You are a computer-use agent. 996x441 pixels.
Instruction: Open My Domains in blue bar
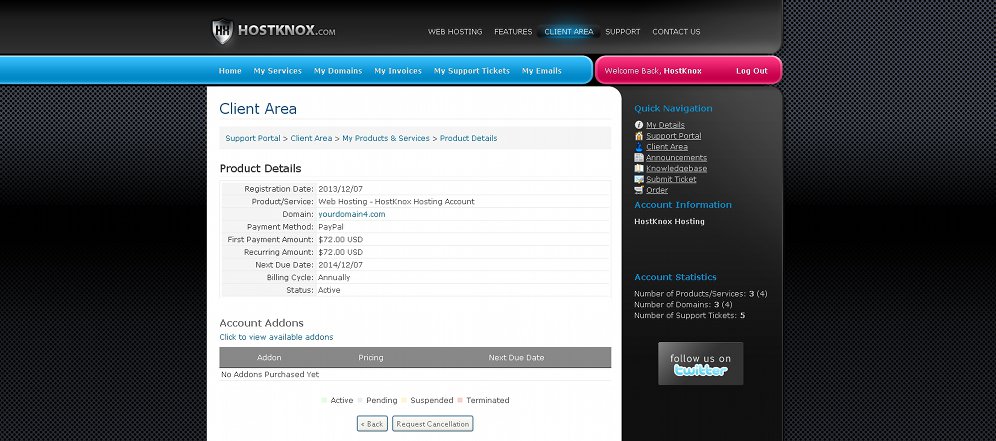click(x=338, y=71)
